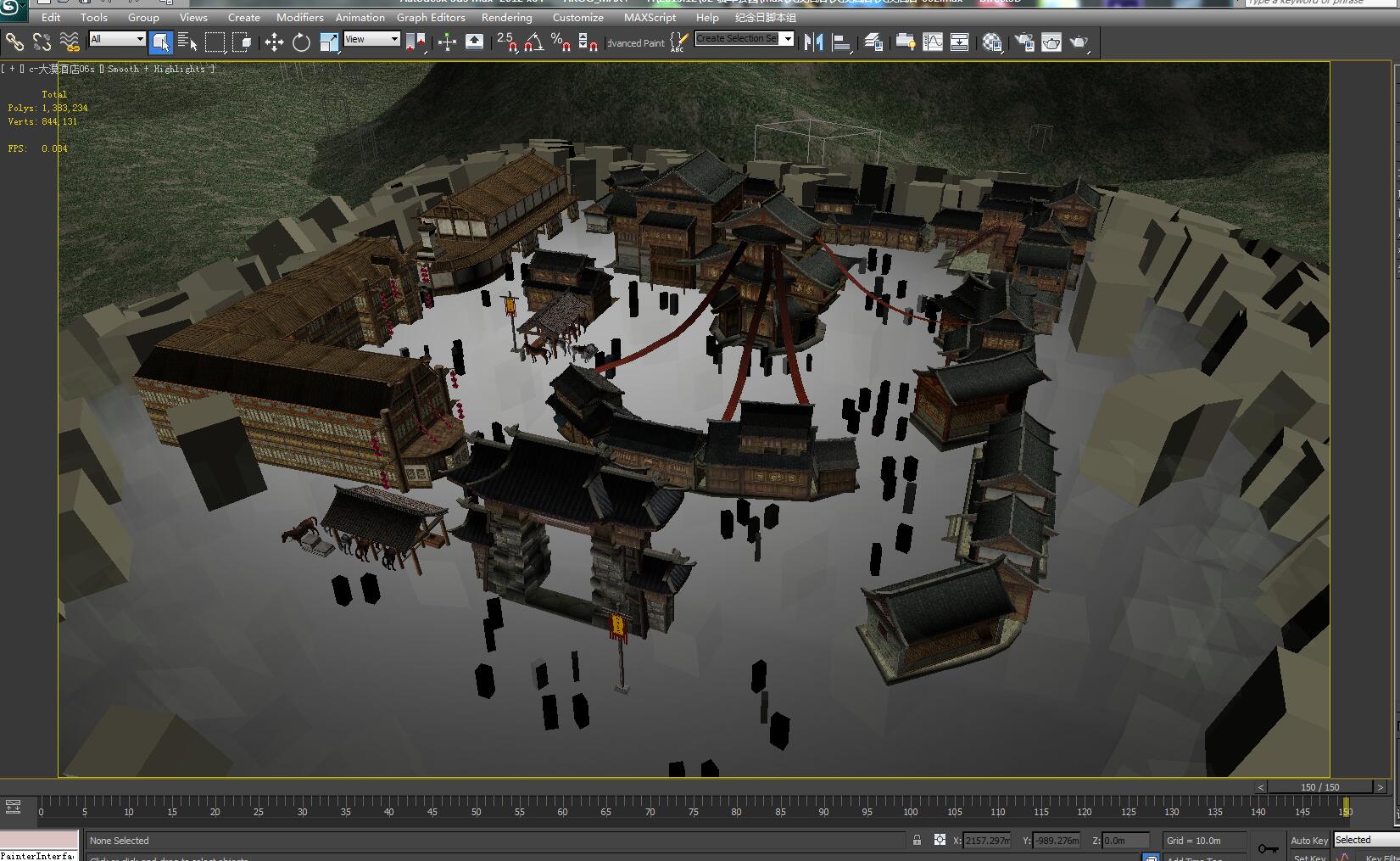Click the X coordinate input field
The height and width of the screenshot is (861, 1400).
987,841
